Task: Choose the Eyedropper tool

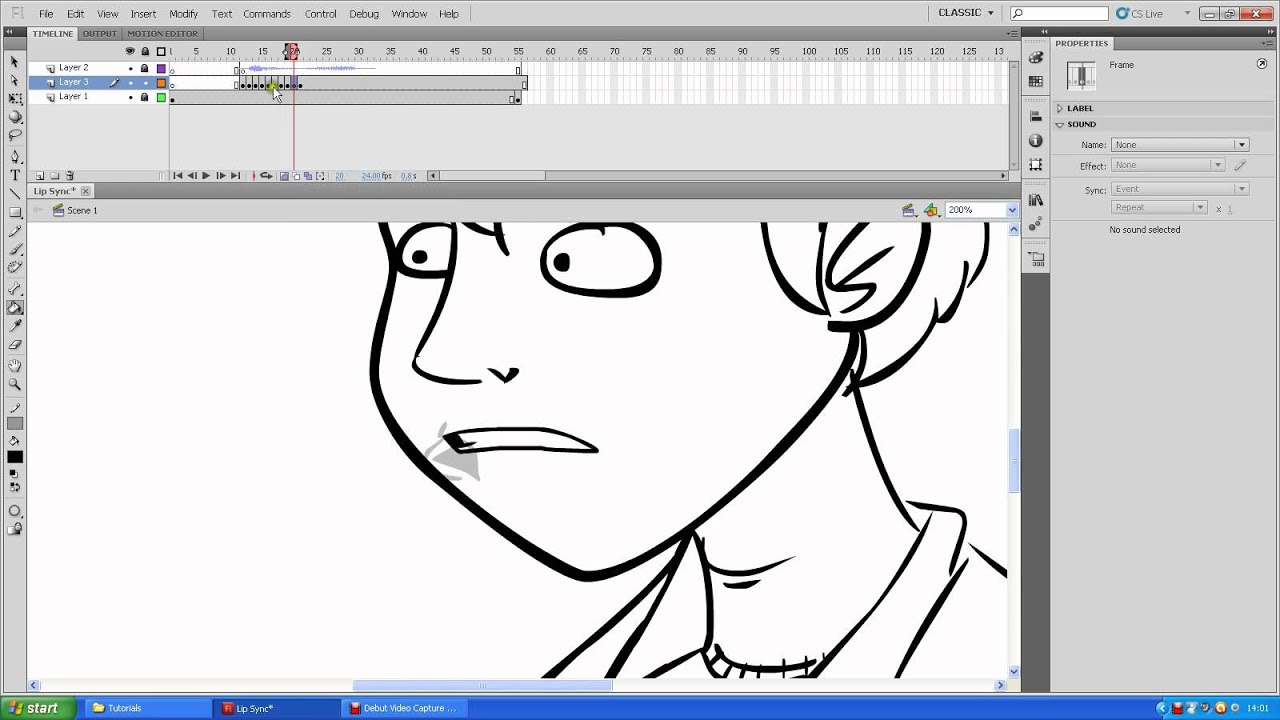Action: pos(15,326)
